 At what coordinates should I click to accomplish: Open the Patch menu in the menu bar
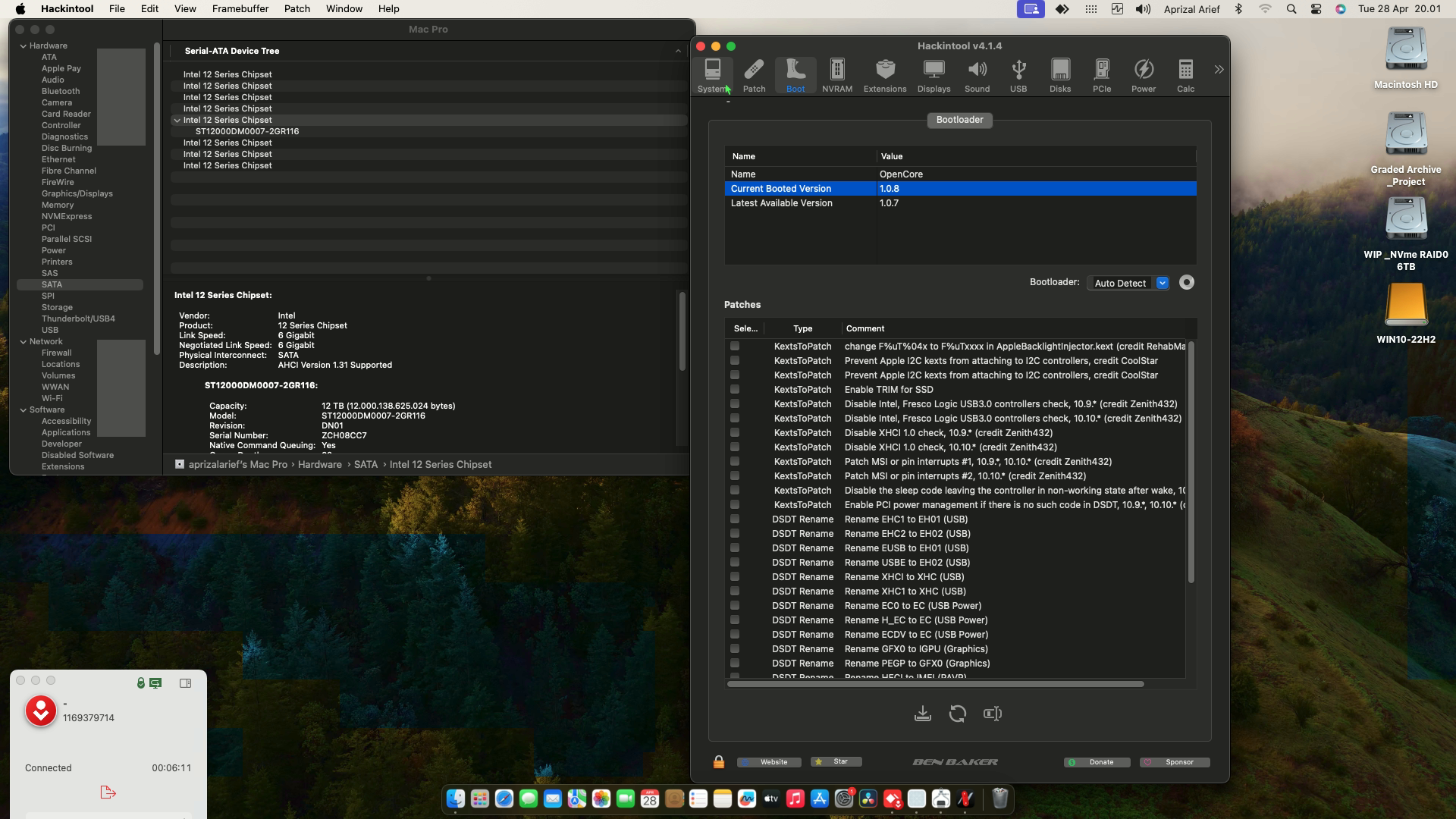297,9
